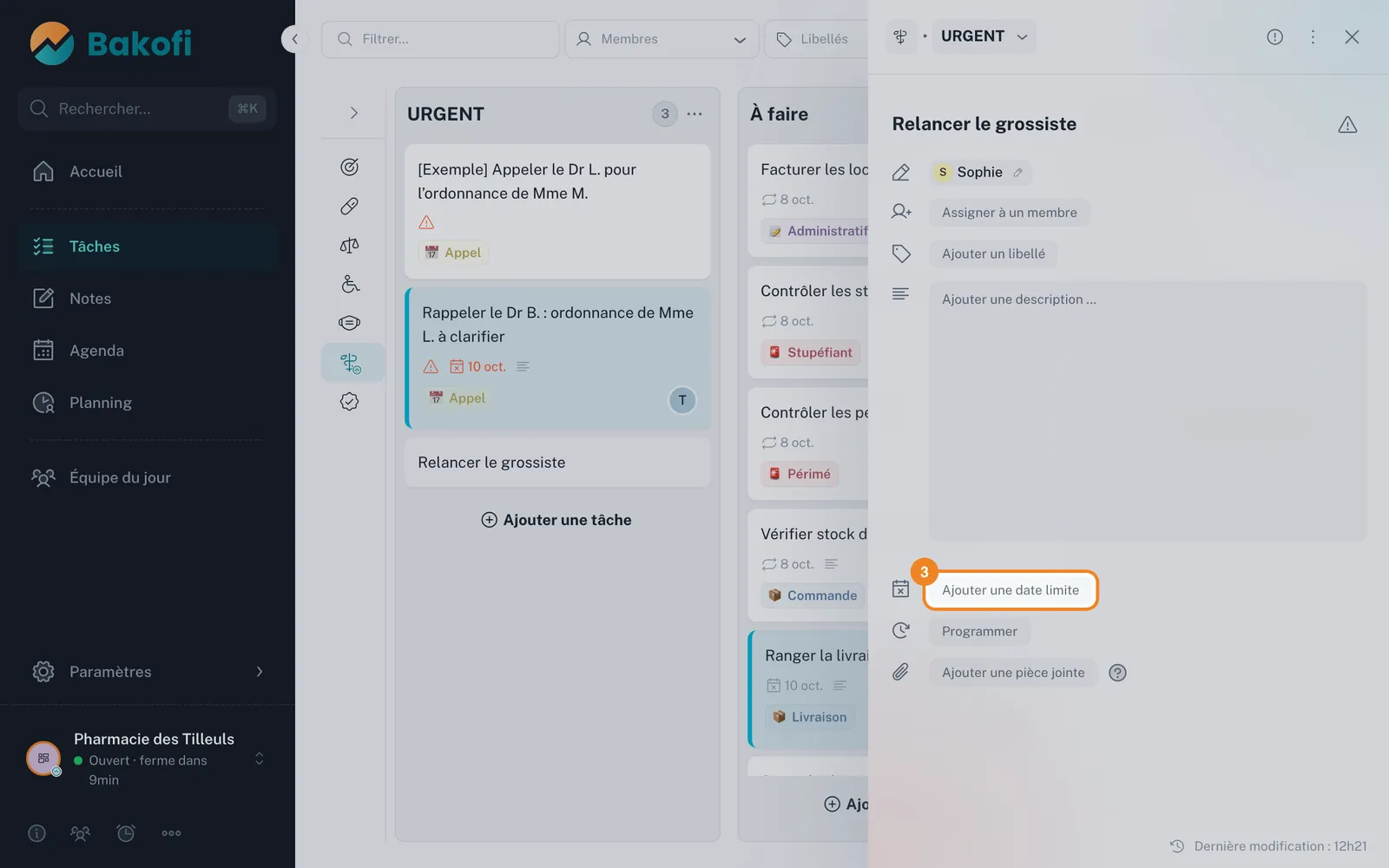Viewport: 1389px width, 868px height.
Task: Focus the Filtrer input field
Action: [440, 39]
